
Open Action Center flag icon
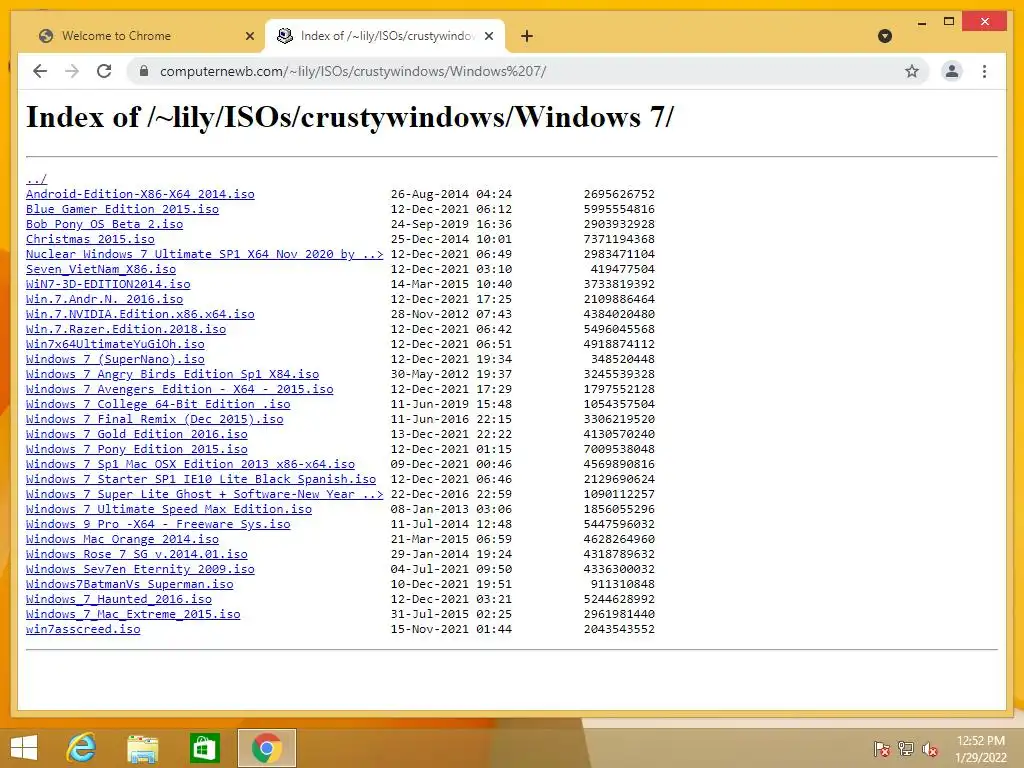pos(882,749)
